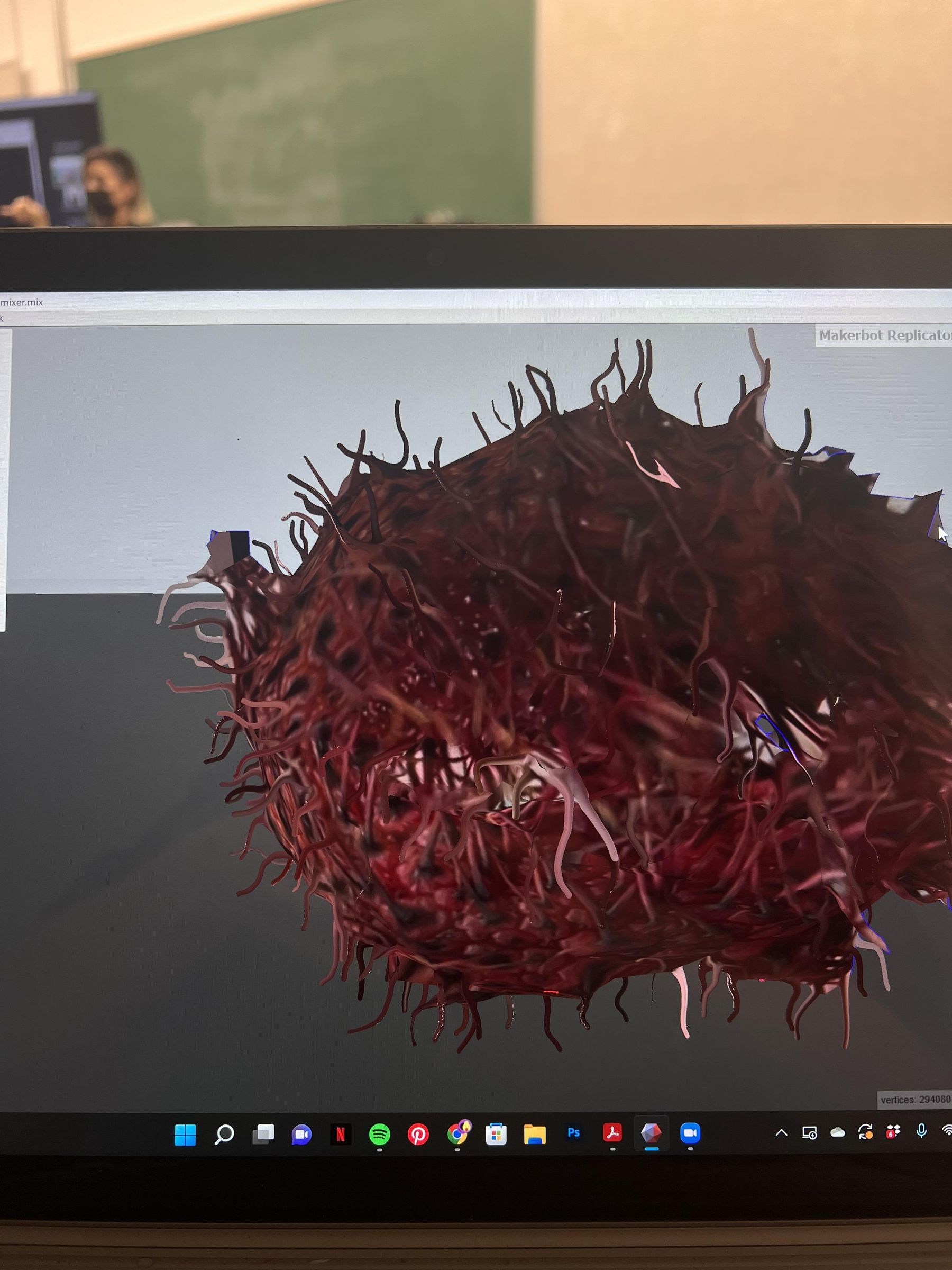Open File Explorer from the taskbar

pyautogui.click(x=535, y=1132)
